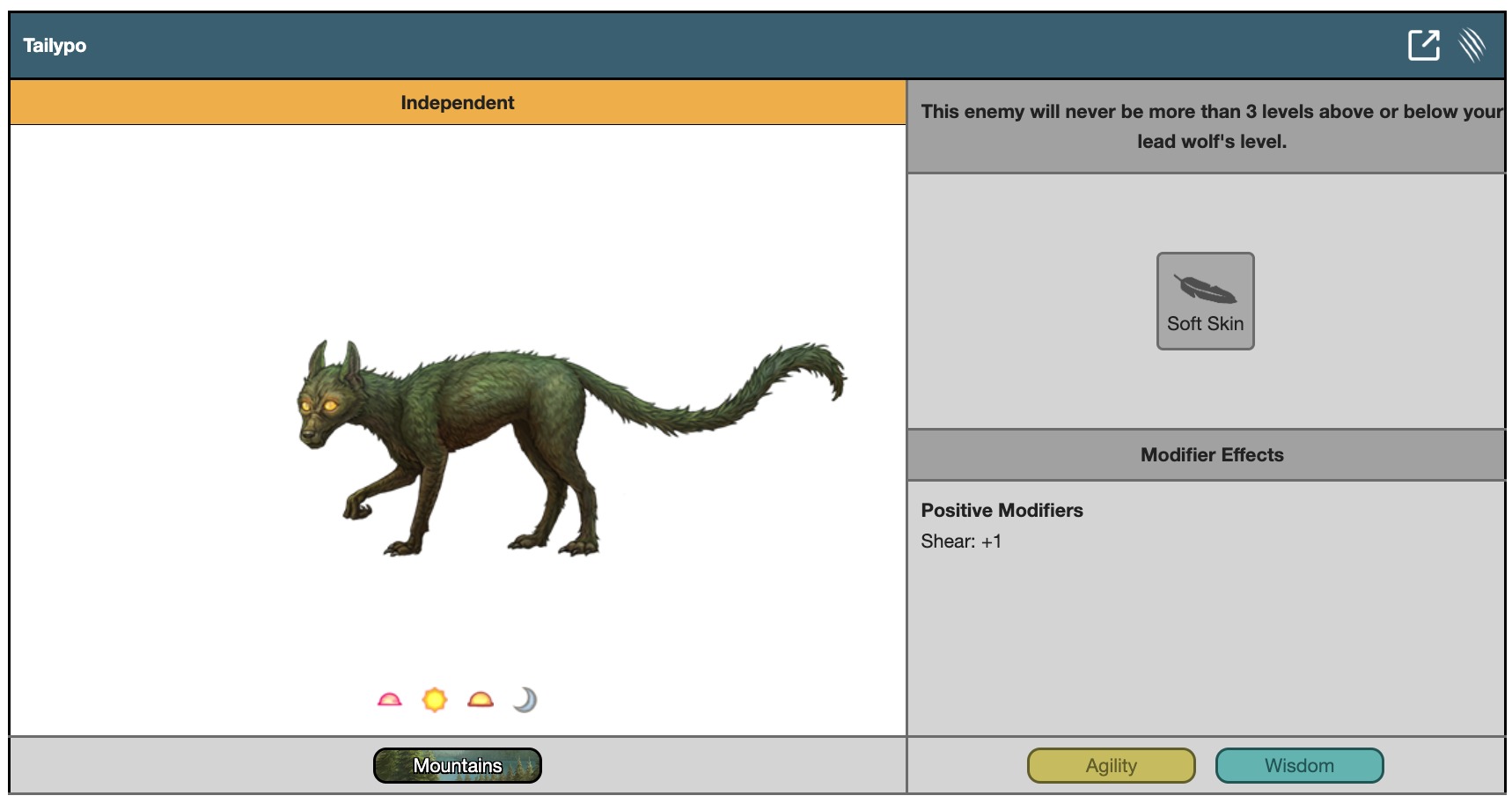Click the orange Independent header bar

pos(458,103)
